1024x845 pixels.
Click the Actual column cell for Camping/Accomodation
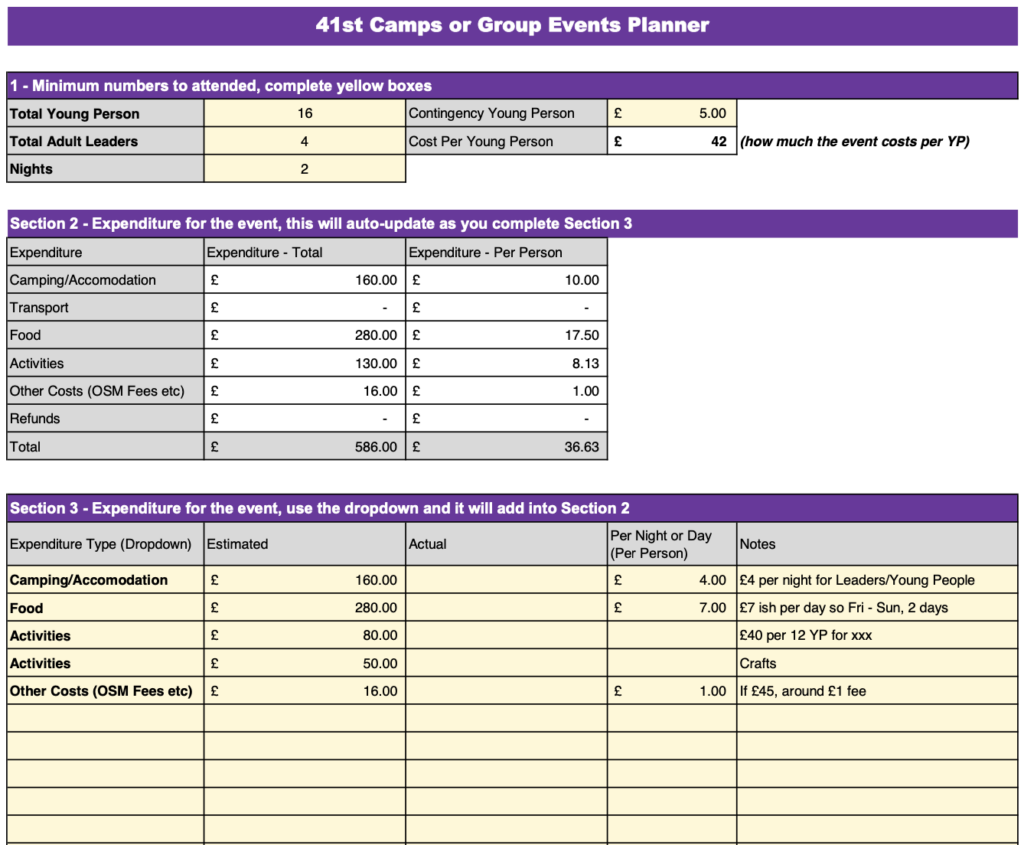point(505,580)
